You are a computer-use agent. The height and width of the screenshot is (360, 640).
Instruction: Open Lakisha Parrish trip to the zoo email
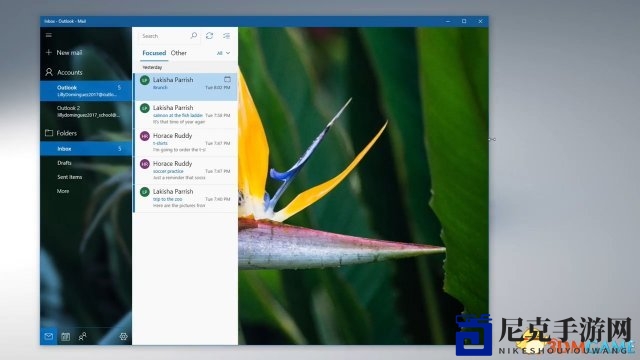click(185, 198)
